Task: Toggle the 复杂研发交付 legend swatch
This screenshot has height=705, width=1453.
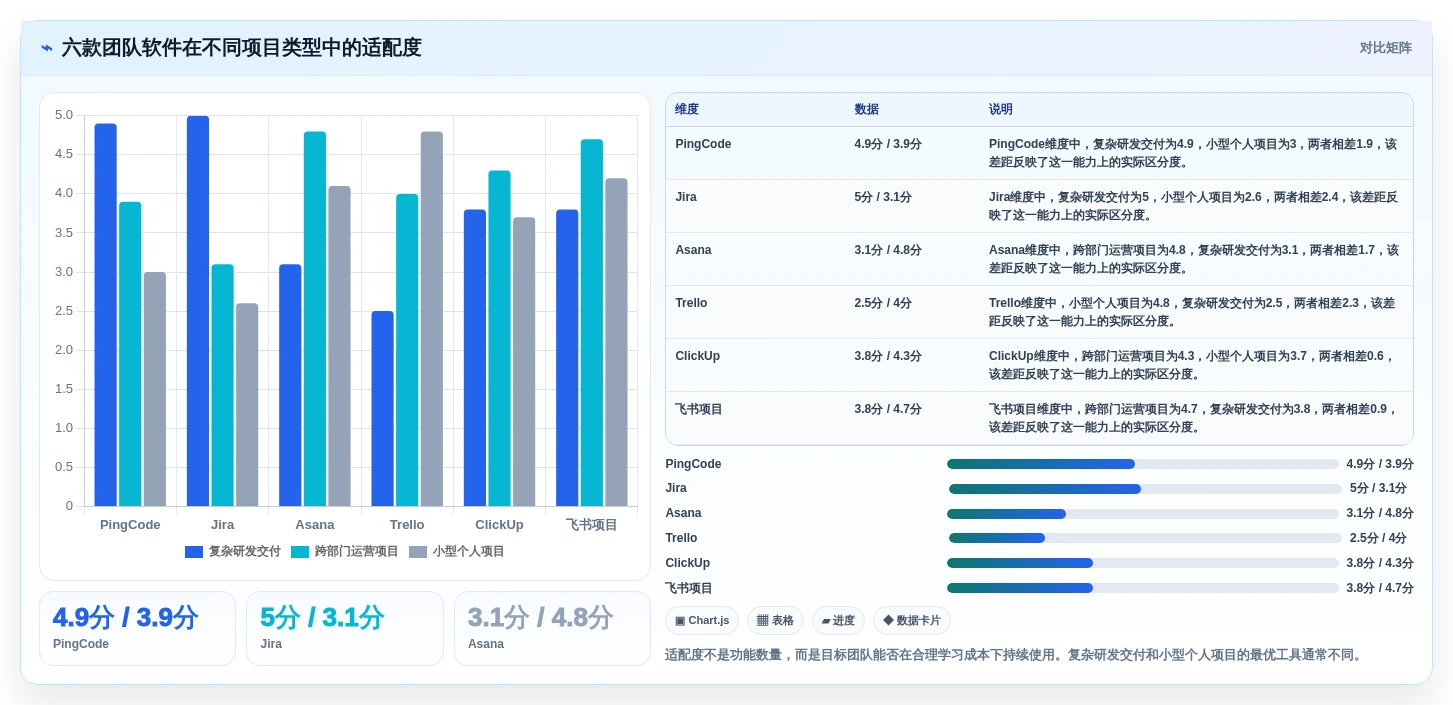Action: coord(194,552)
